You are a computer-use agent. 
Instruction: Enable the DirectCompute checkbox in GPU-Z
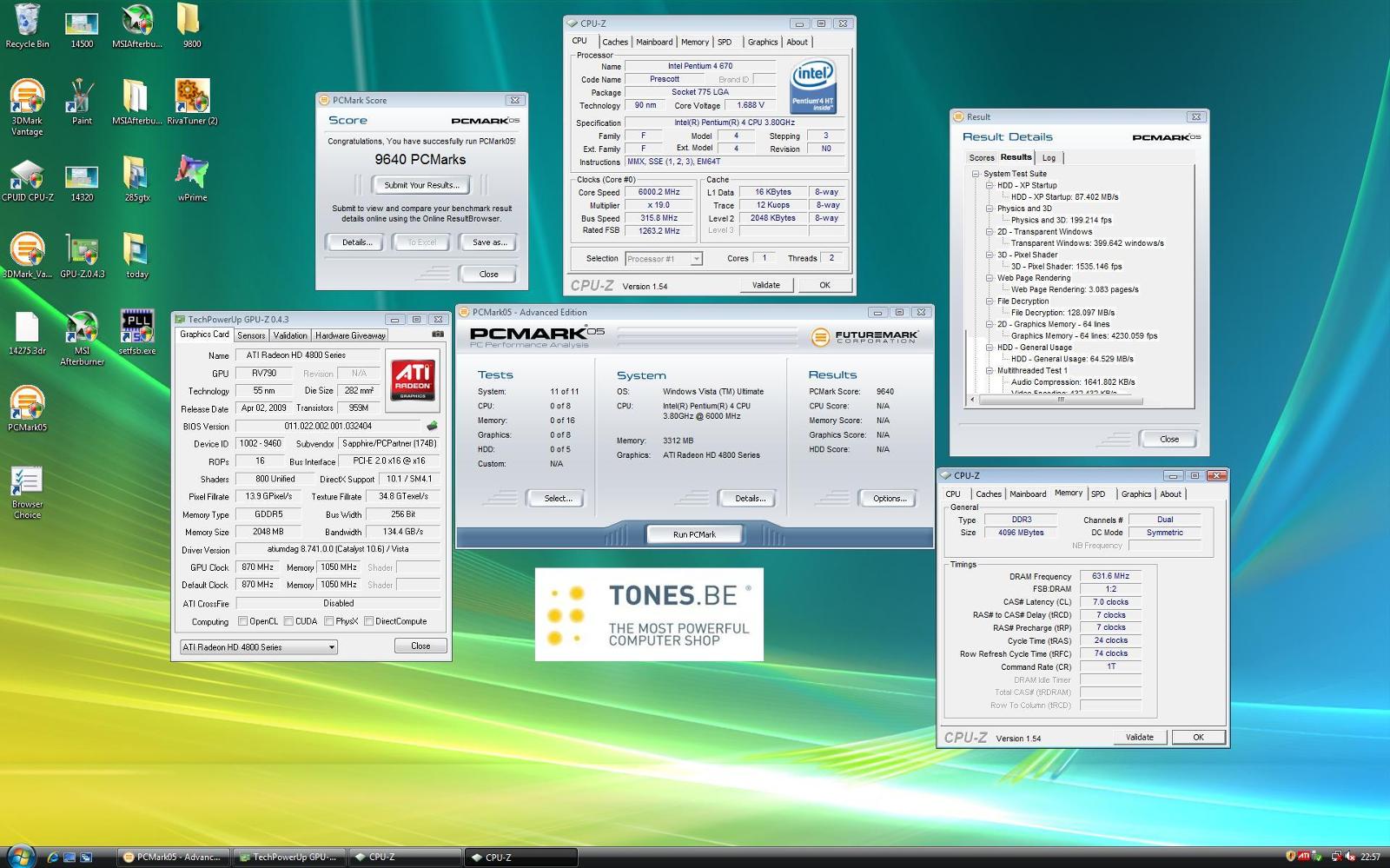point(368,621)
